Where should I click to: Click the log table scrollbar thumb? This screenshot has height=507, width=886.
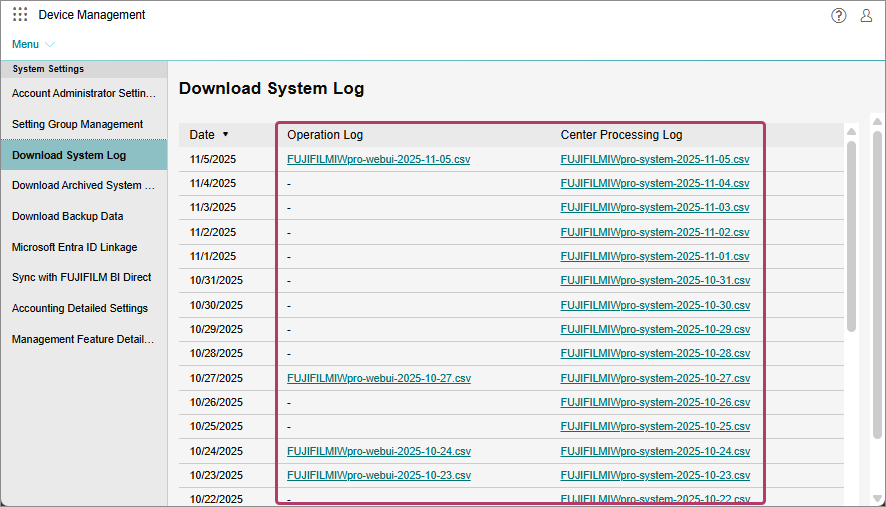coord(852,236)
